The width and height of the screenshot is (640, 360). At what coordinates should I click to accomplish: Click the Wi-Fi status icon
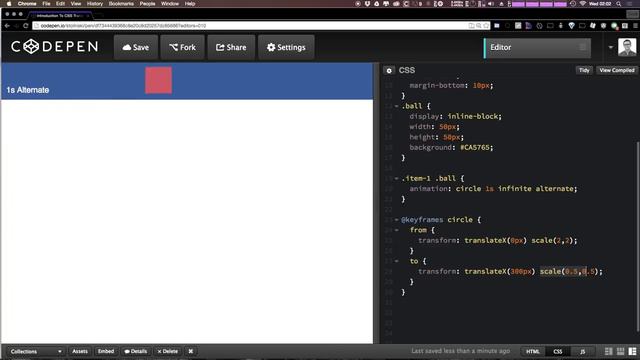click(582, 4)
